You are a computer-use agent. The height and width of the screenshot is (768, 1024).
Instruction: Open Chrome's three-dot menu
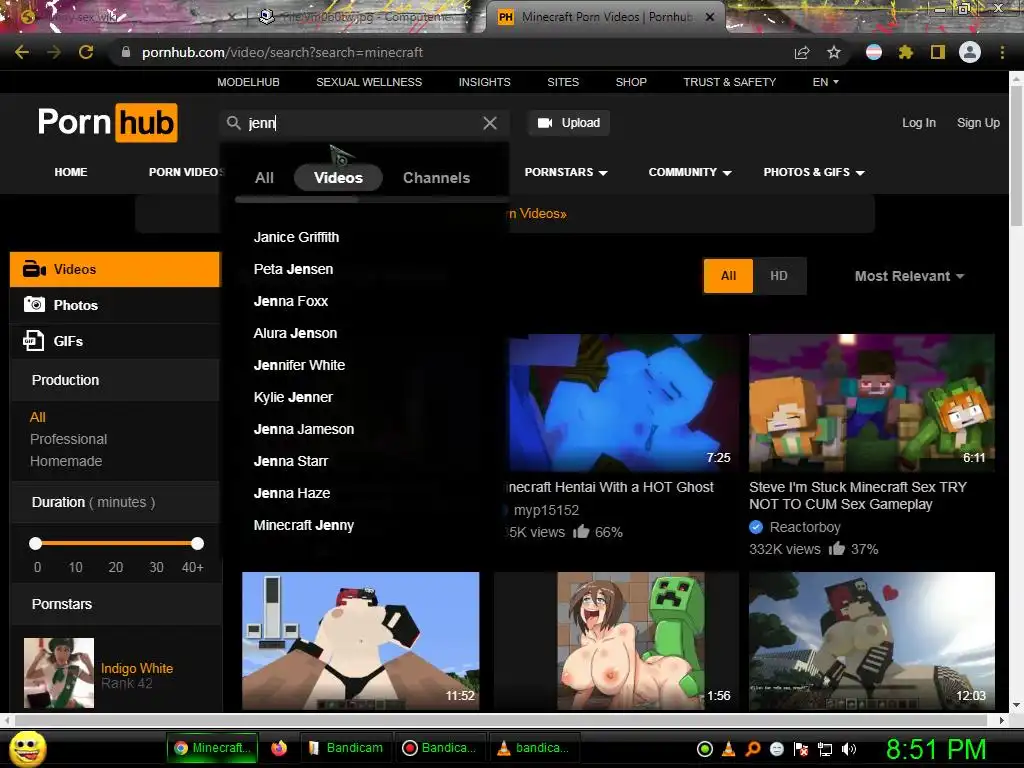pyautogui.click(x=1002, y=52)
